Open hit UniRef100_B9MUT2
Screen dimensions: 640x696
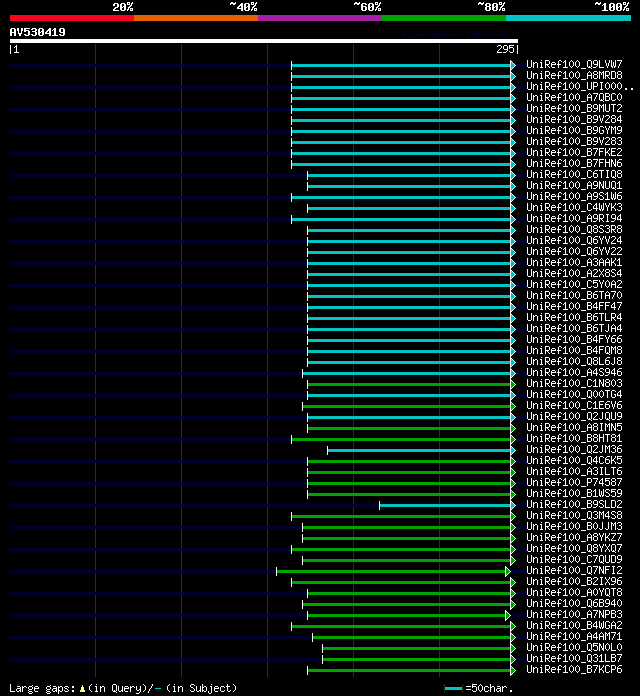[574, 108]
